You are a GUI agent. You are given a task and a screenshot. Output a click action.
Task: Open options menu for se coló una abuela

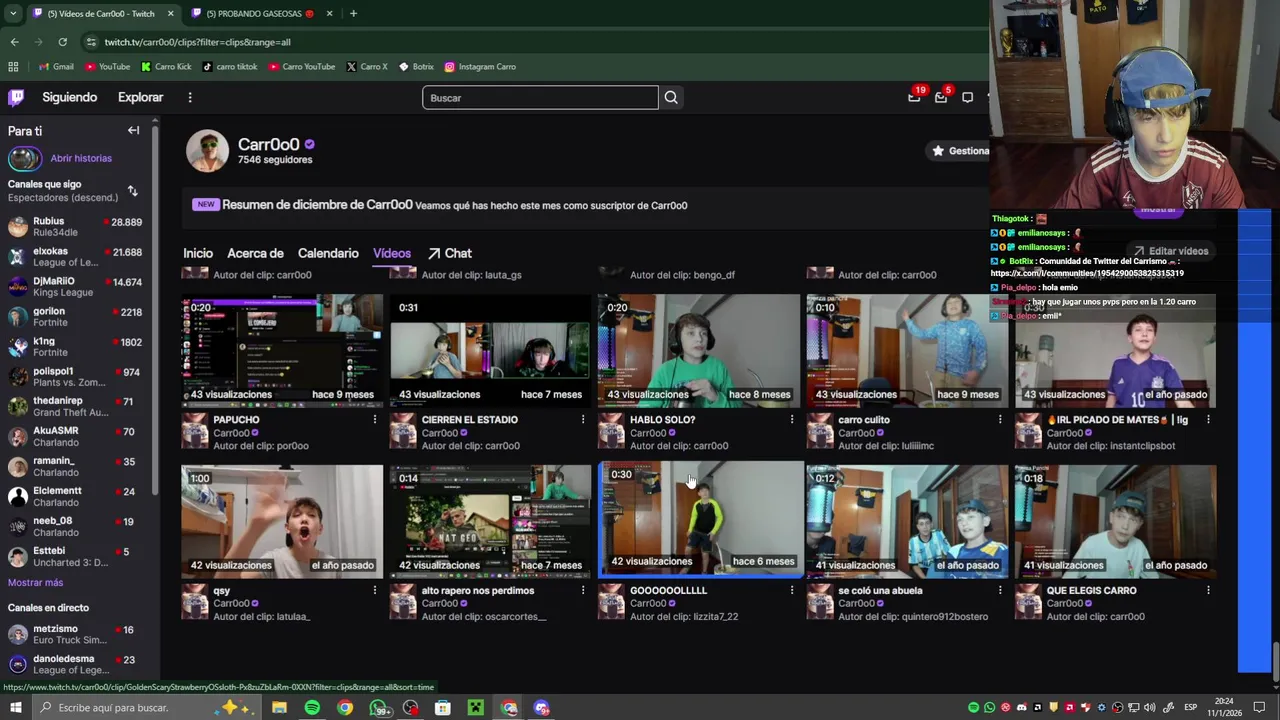(x=1000, y=591)
